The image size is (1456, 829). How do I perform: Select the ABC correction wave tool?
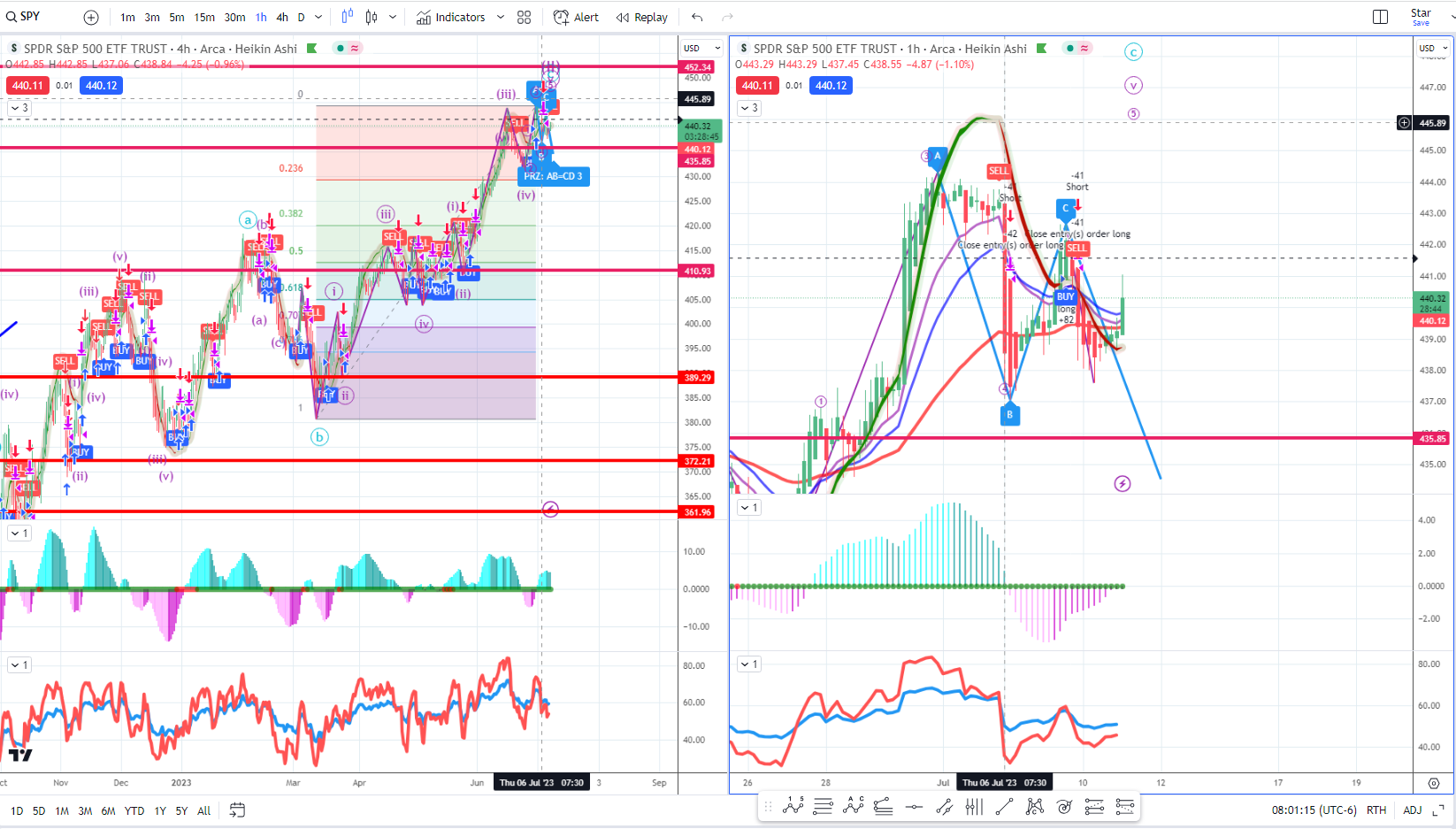point(854,806)
